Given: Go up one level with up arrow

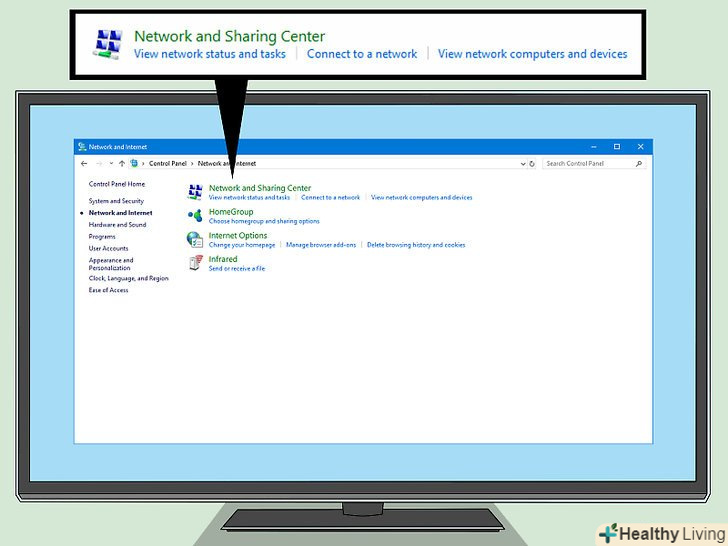Looking at the screenshot, I should click(x=122, y=163).
